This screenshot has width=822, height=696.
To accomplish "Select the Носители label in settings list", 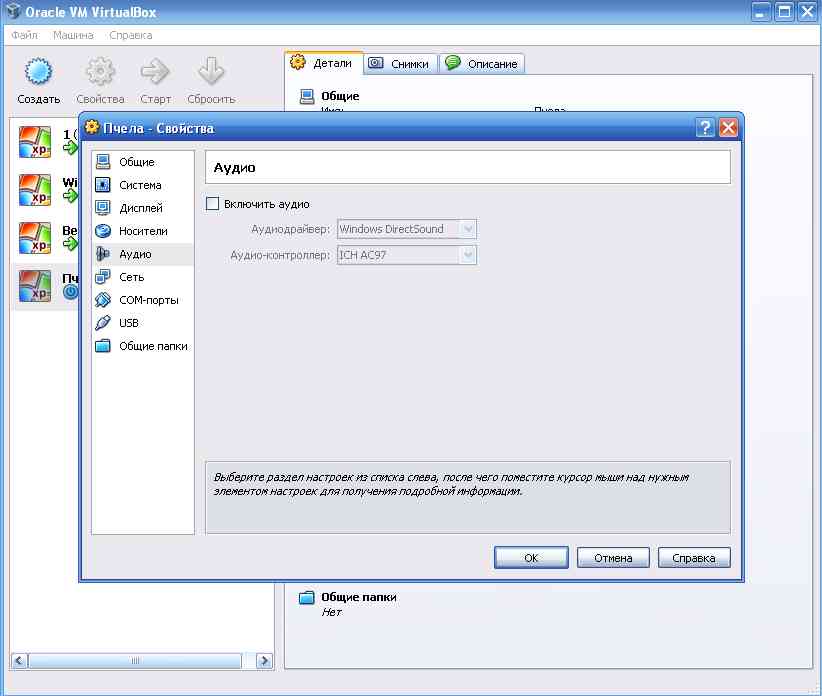I will pyautogui.click(x=143, y=231).
